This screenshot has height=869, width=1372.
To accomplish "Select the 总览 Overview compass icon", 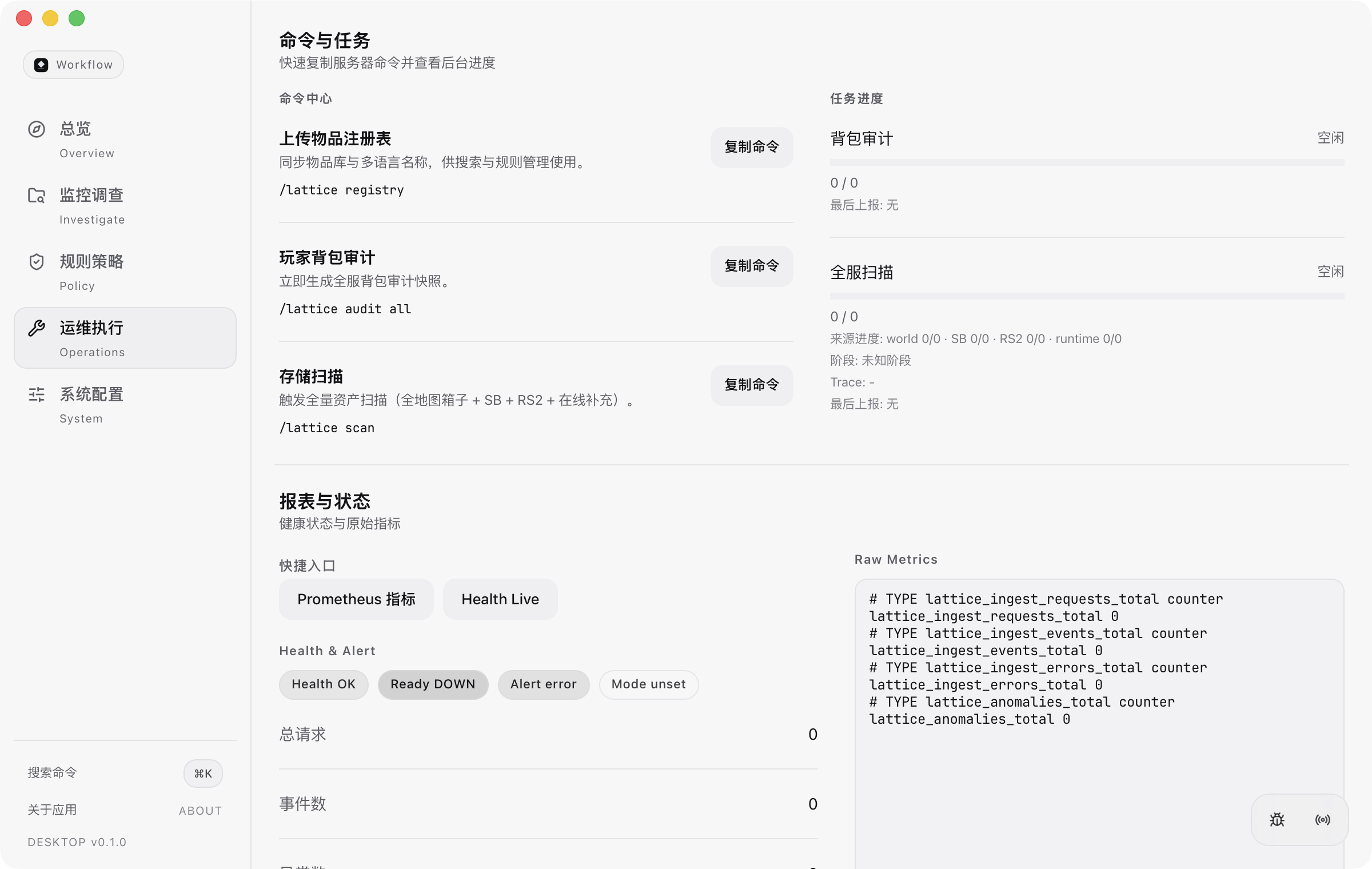I will tap(37, 129).
